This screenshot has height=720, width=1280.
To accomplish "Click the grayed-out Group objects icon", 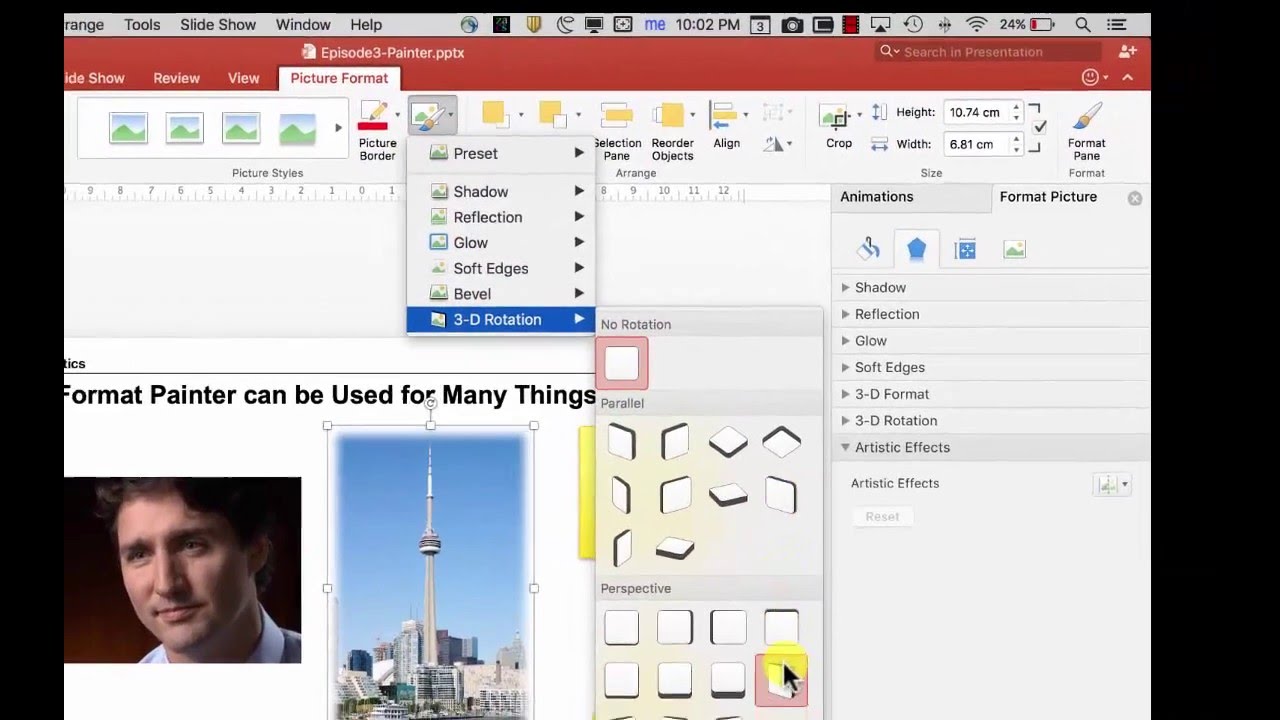I will coord(773,112).
